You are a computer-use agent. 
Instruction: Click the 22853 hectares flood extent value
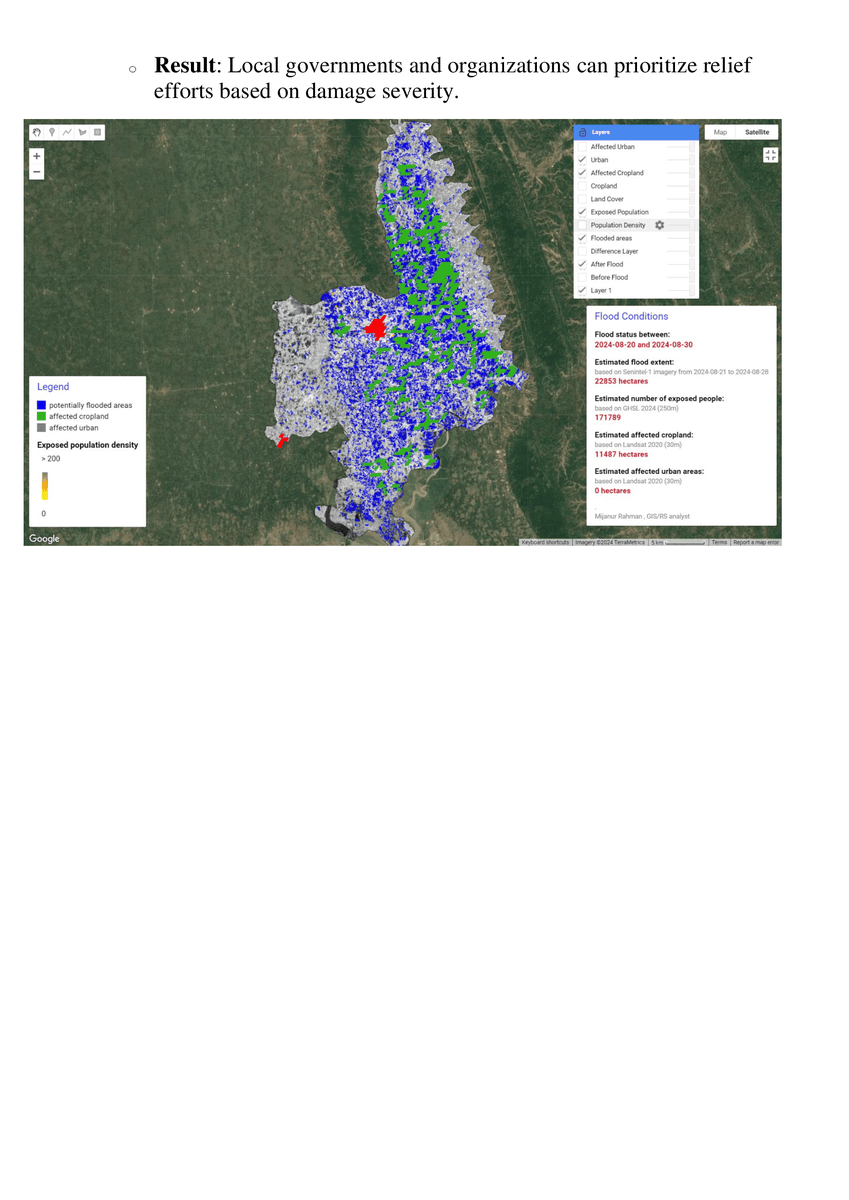coord(621,381)
